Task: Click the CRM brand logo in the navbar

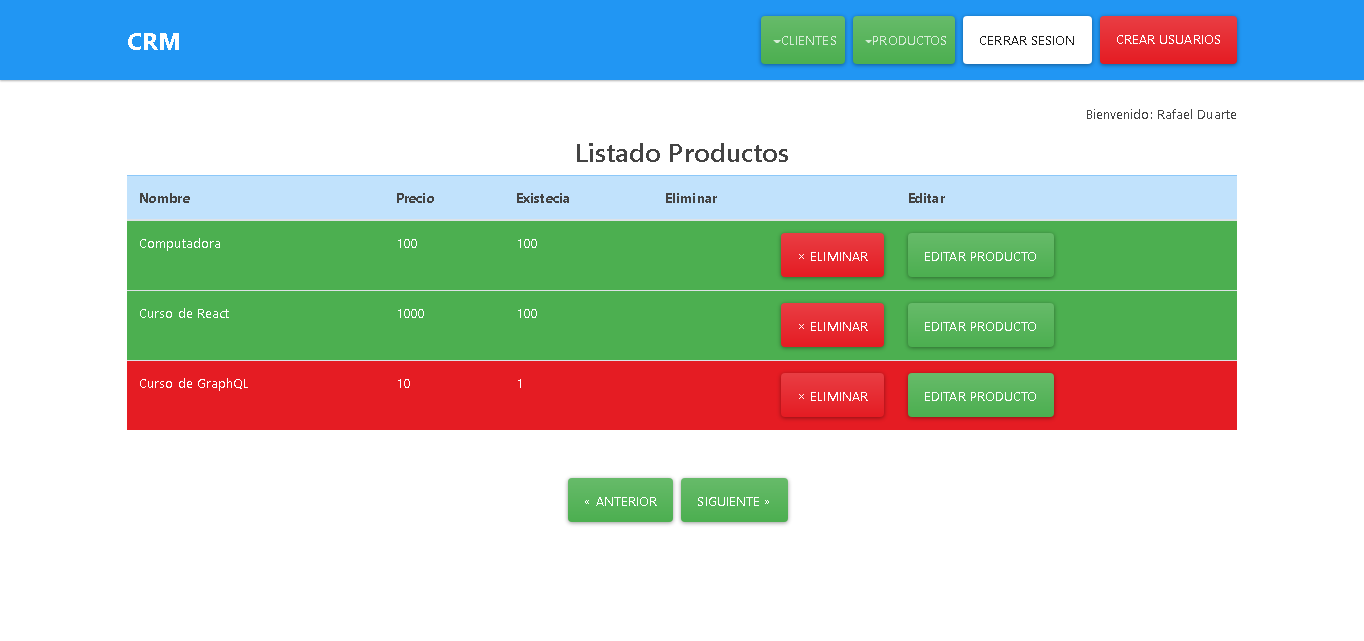Action: [153, 41]
